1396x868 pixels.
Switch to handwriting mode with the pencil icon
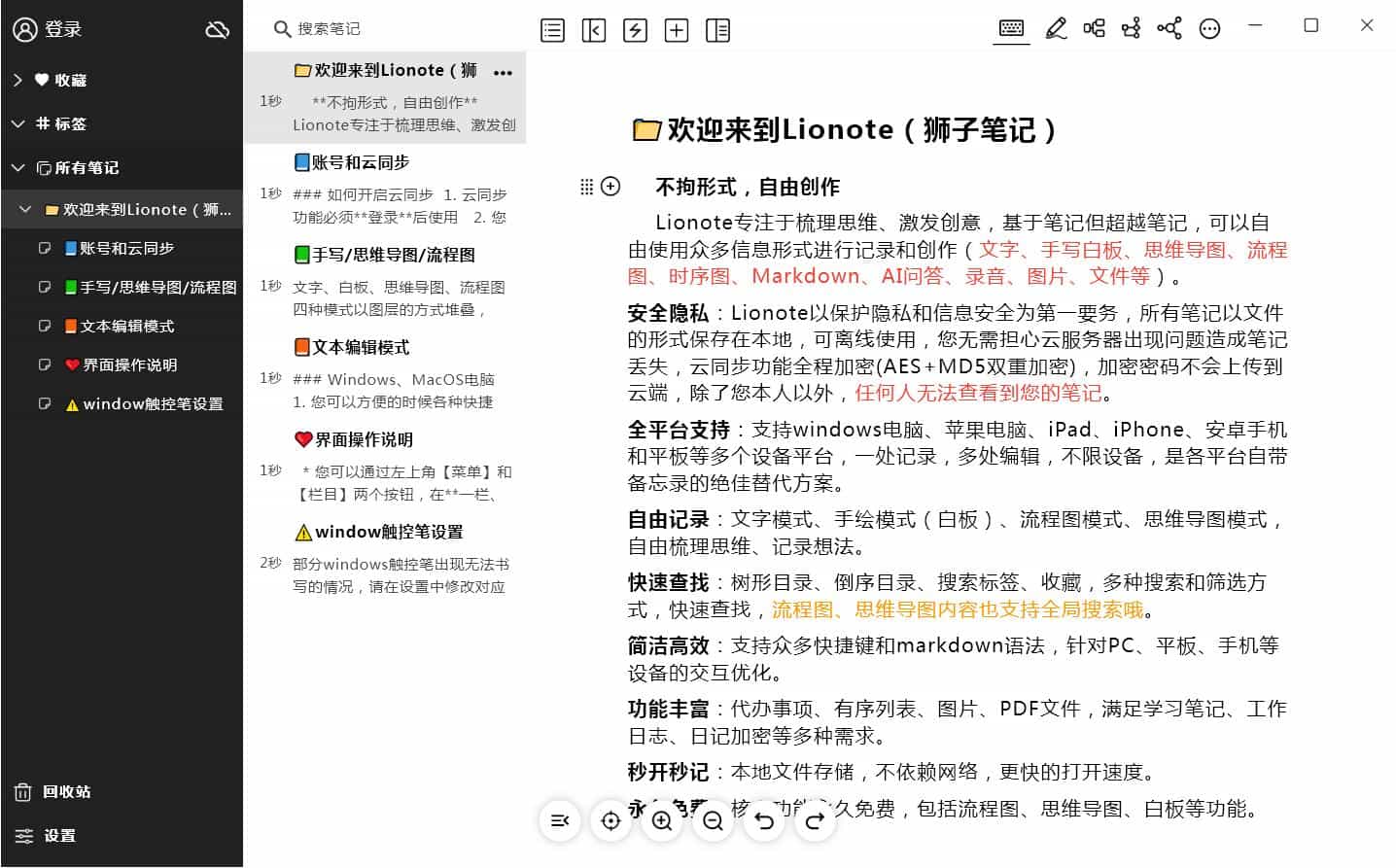point(1056,29)
